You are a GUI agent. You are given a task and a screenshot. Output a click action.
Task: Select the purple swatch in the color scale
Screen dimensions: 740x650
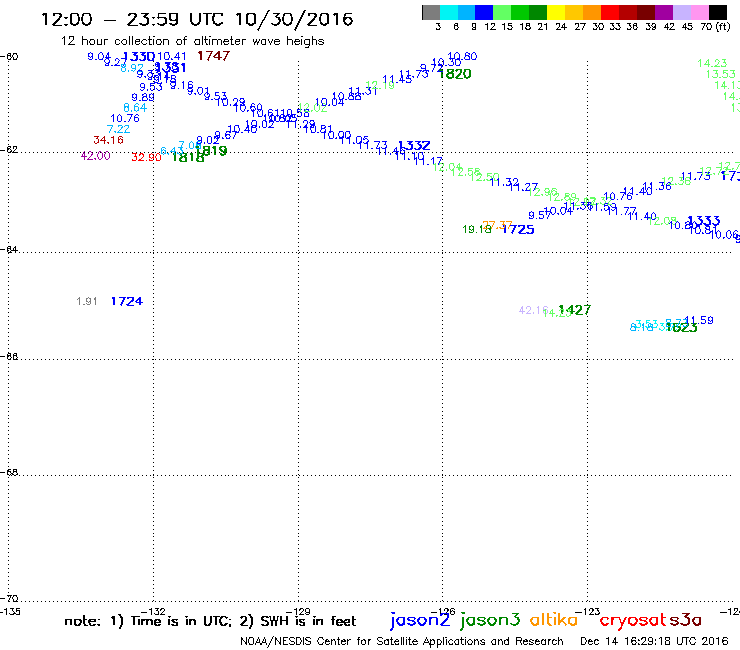[x=664, y=12]
